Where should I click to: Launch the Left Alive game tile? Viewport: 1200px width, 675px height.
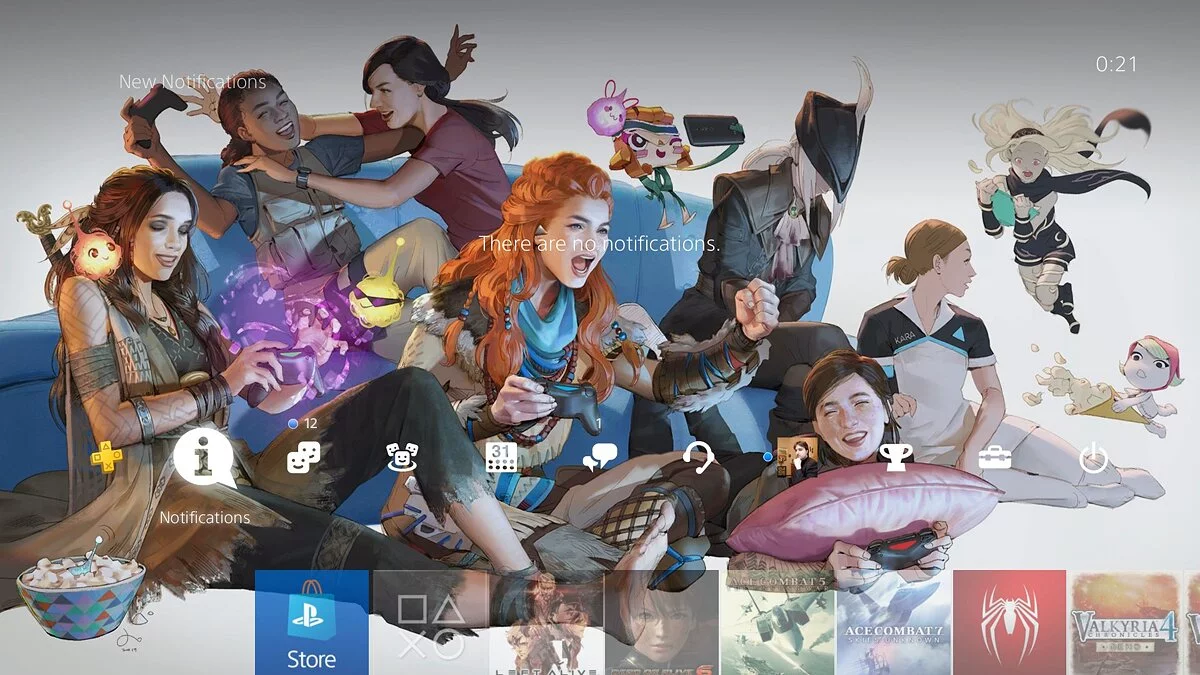[547, 623]
